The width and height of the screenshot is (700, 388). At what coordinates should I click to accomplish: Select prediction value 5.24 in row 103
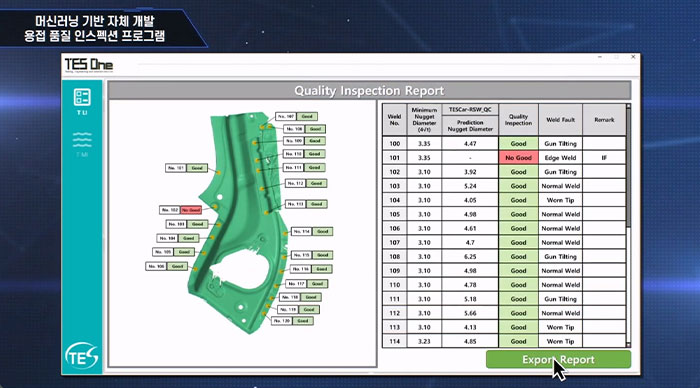470,186
